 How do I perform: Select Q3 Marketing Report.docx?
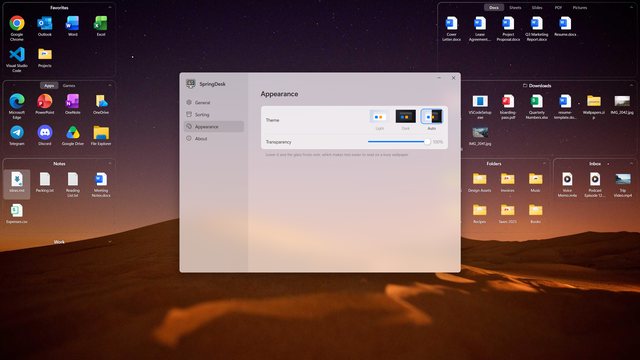[537, 28]
